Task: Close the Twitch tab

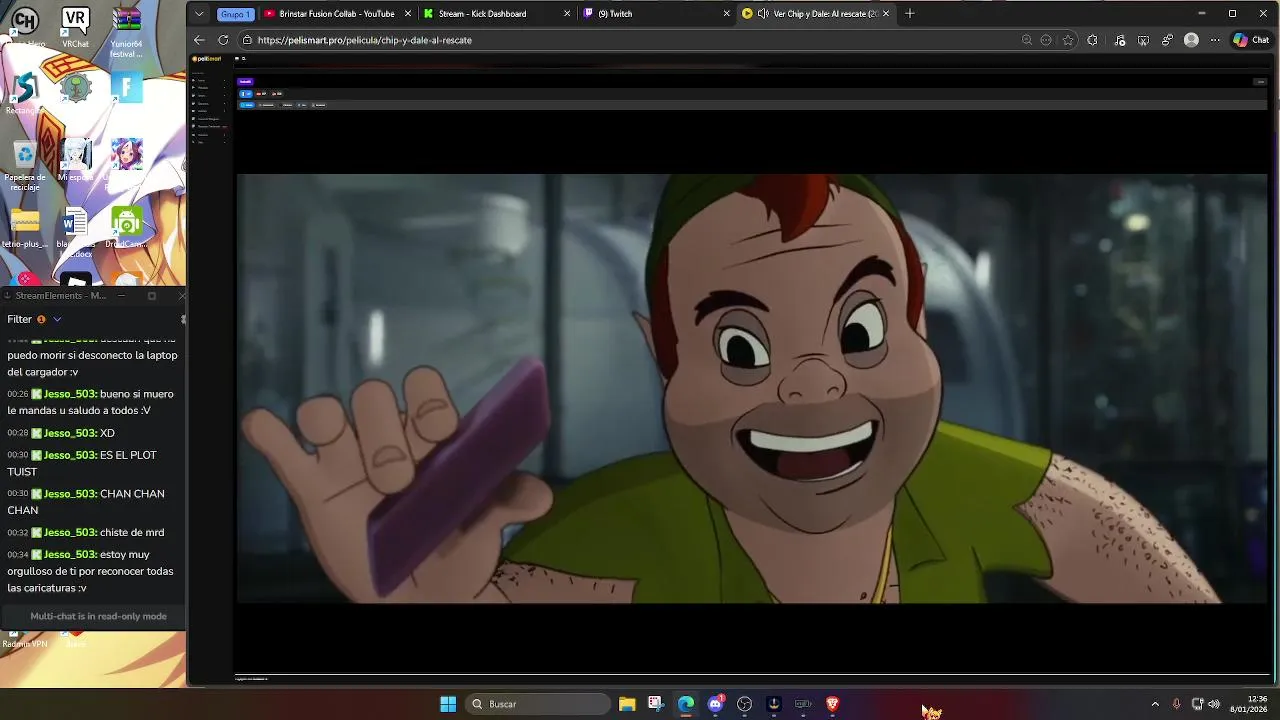Action: coord(727,14)
